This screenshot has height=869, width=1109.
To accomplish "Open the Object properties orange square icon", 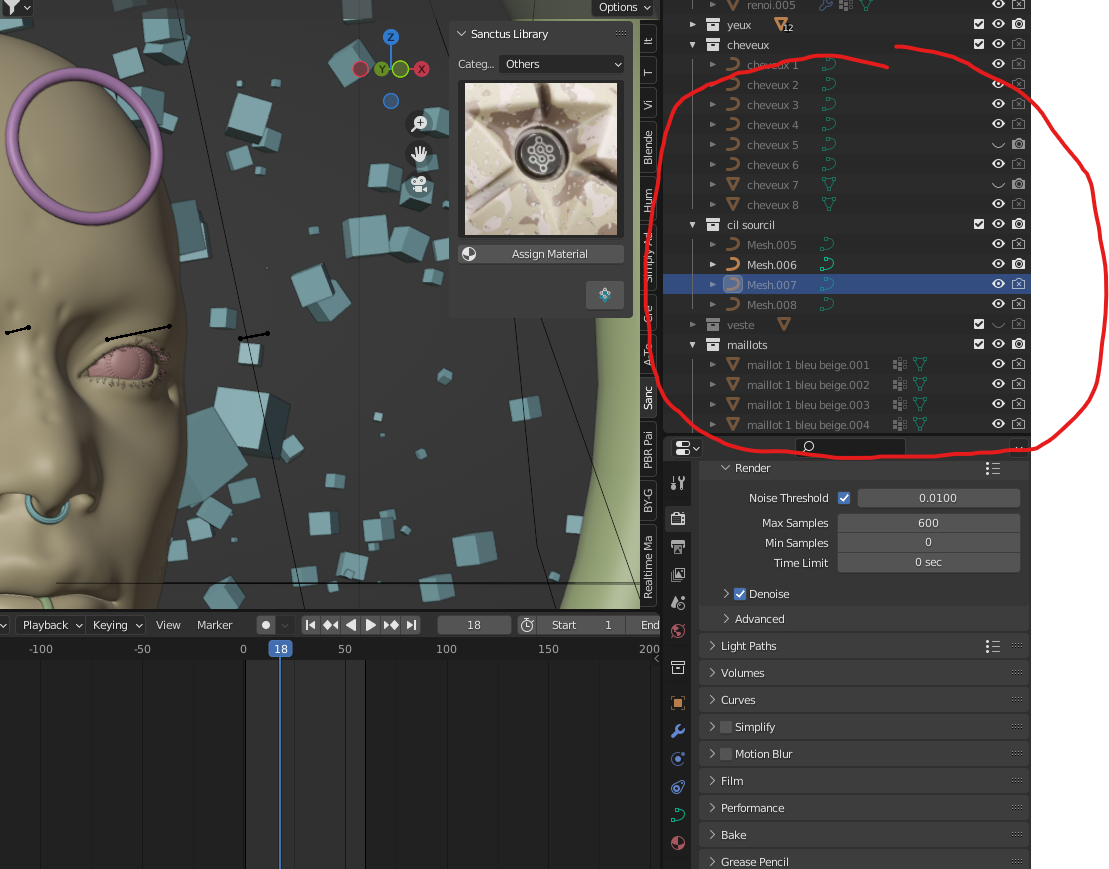I will (678, 702).
